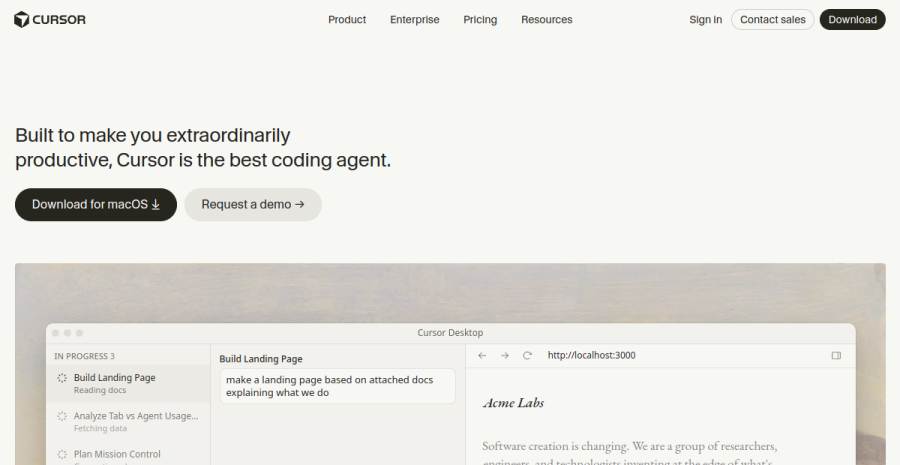Click the Acme Labs heading in preview

[x=513, y=403]
